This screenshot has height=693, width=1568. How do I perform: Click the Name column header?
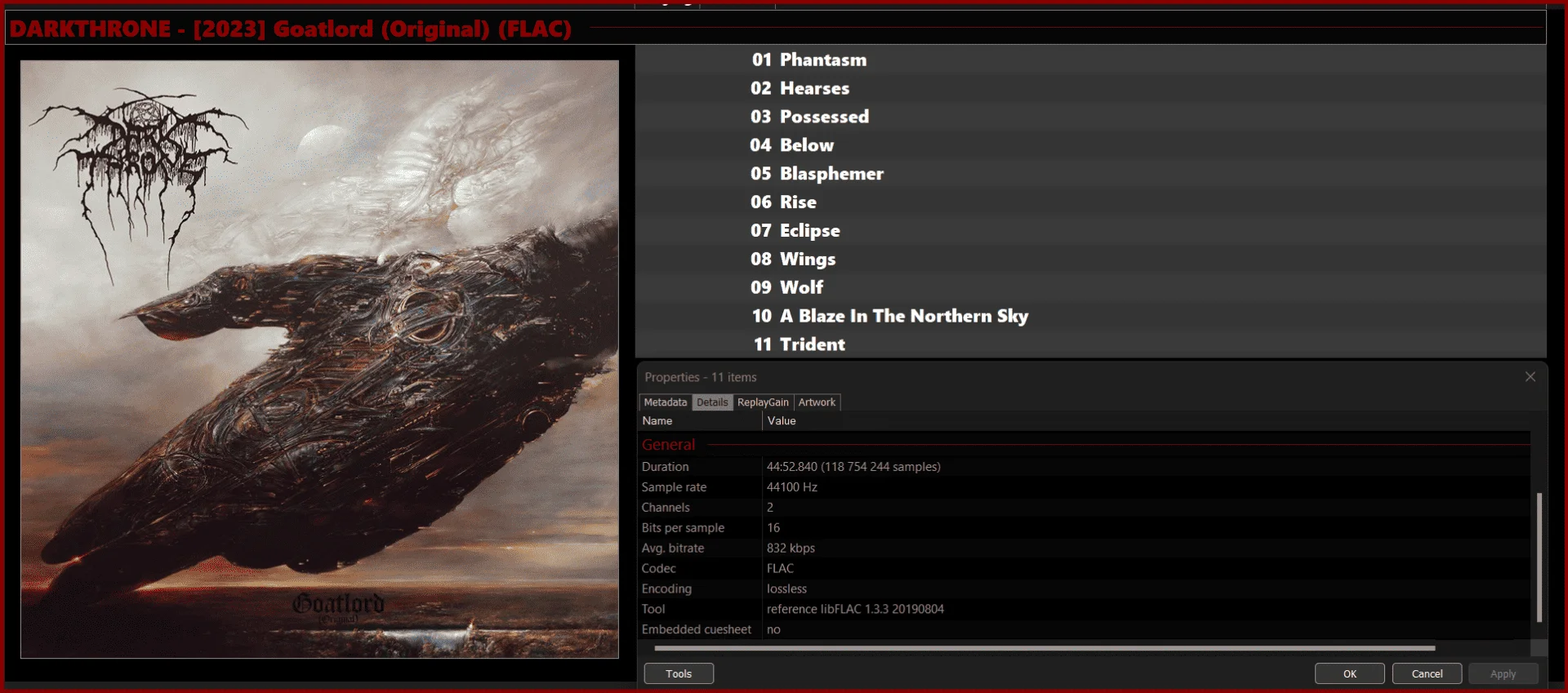point(700,421)
